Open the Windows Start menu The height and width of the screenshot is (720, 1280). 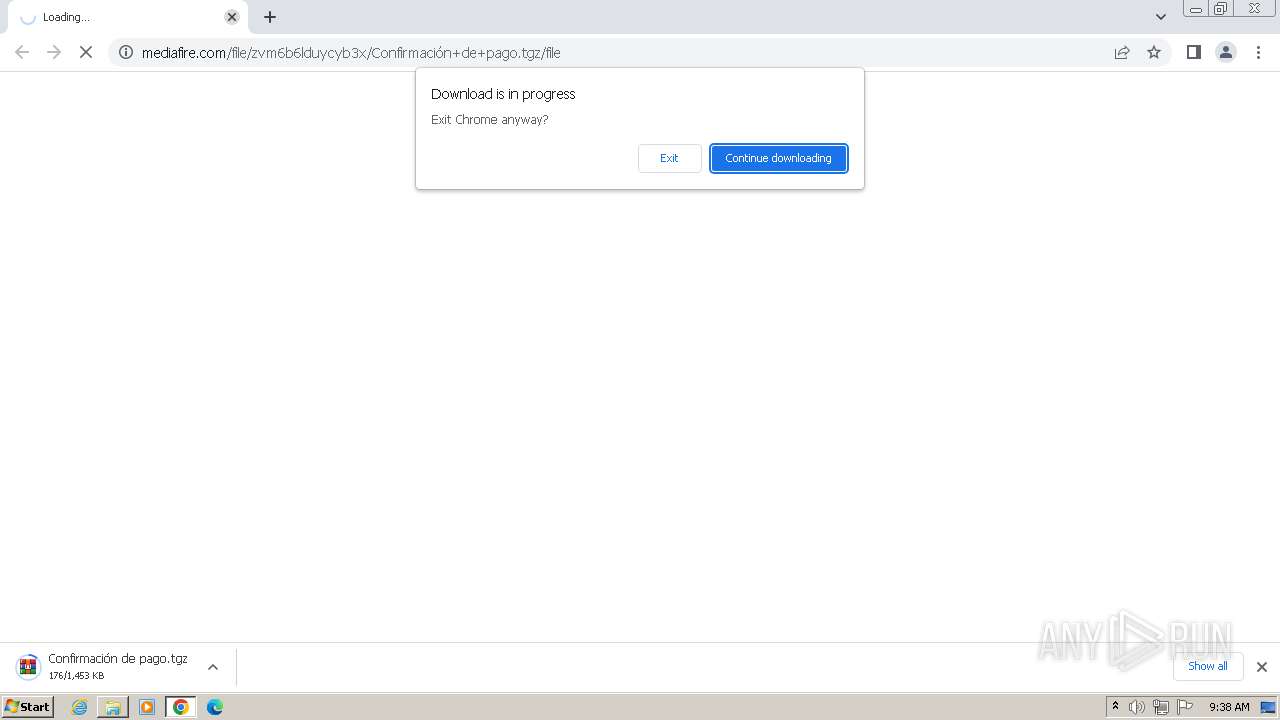click(x=28, y=707)
